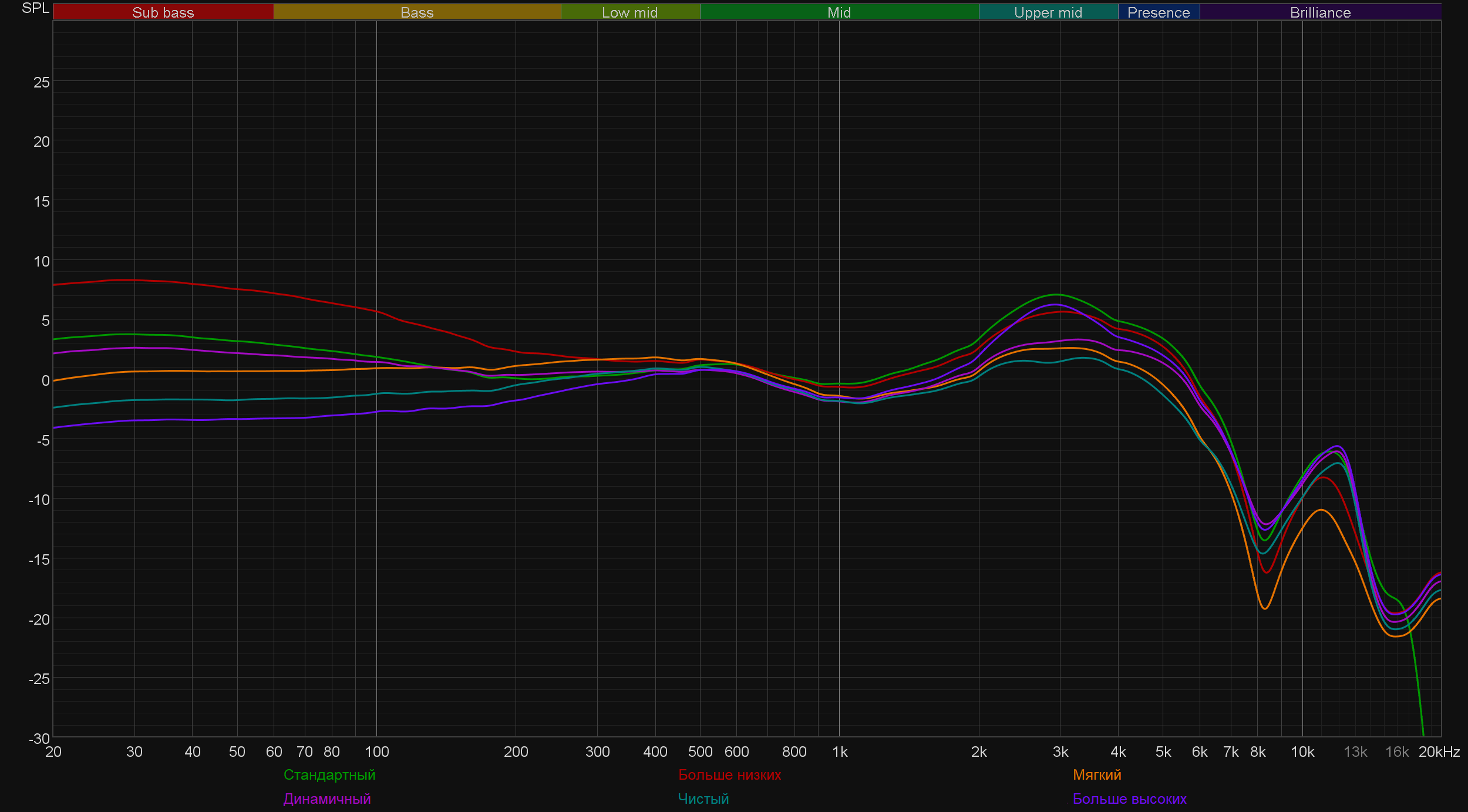1468x812 pixels.
Task: Click the Presence band header
Action: click(1158, 12)
